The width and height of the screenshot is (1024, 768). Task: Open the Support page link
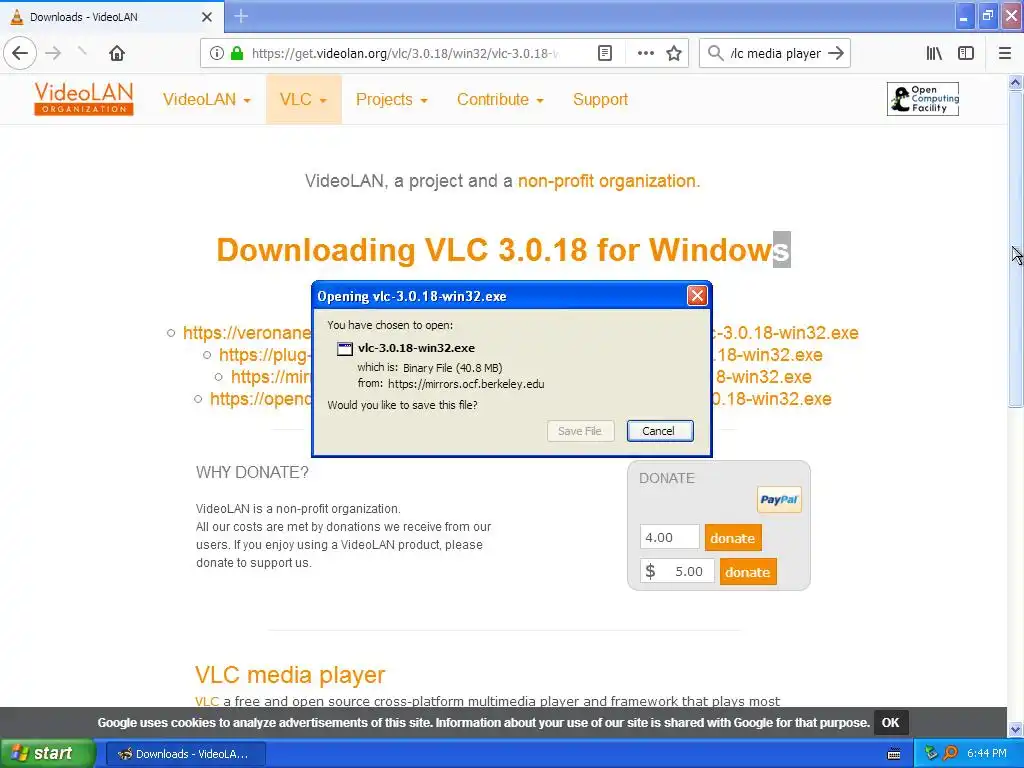point(600,99)
